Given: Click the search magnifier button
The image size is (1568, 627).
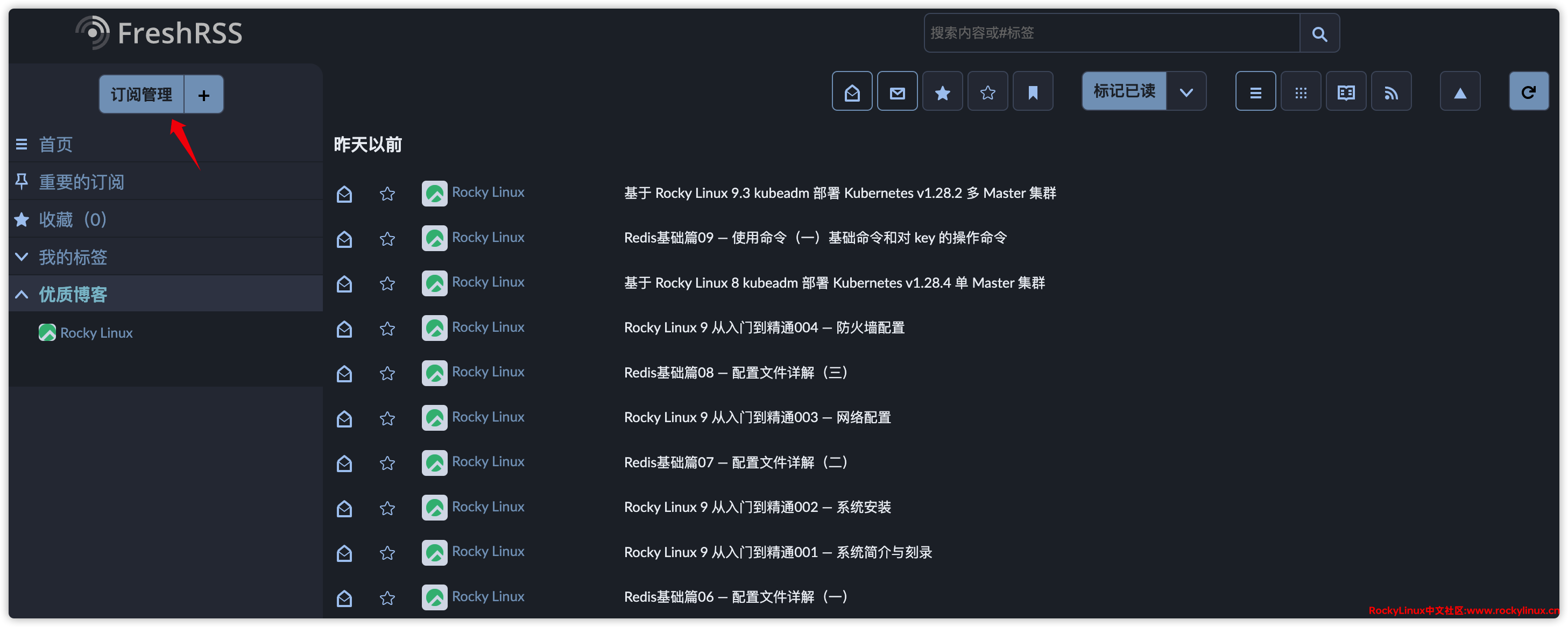Looking at the screenshot, I should [1319, 33].
